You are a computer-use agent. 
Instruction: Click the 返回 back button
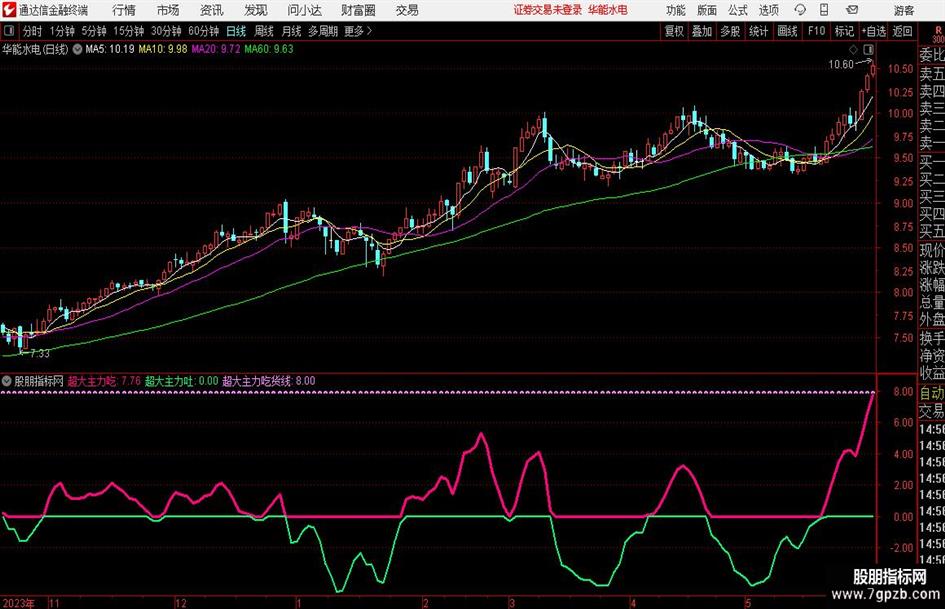[902, 31]
